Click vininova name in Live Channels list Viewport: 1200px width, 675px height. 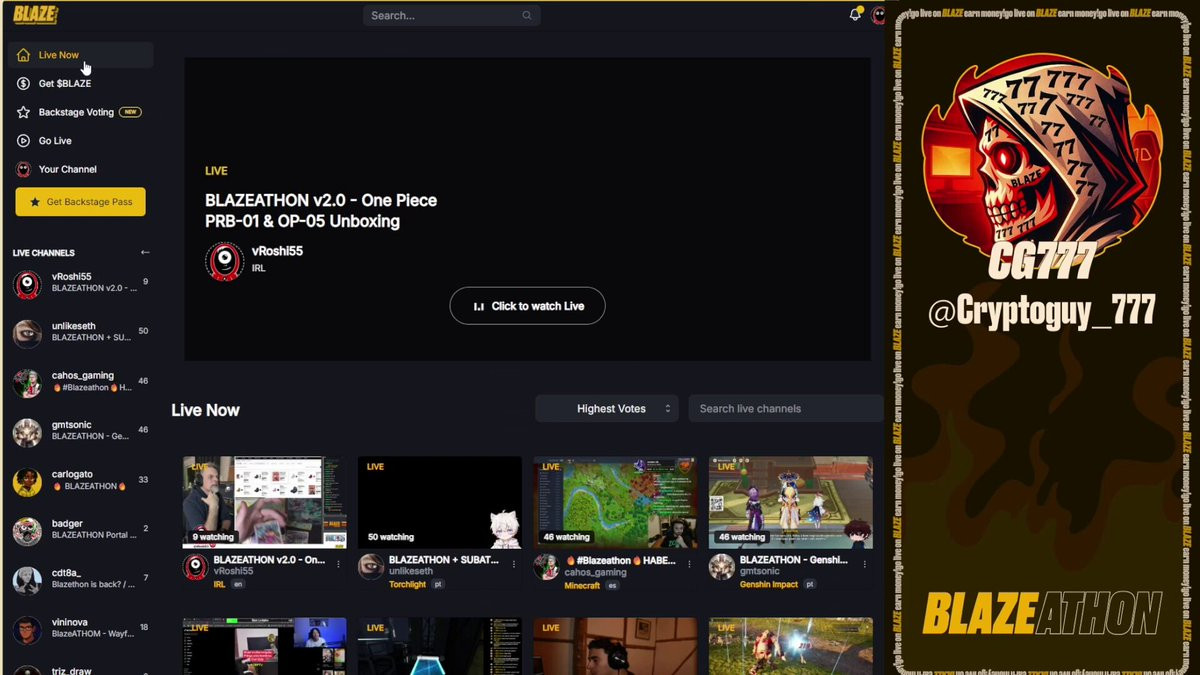pos(71,622)
